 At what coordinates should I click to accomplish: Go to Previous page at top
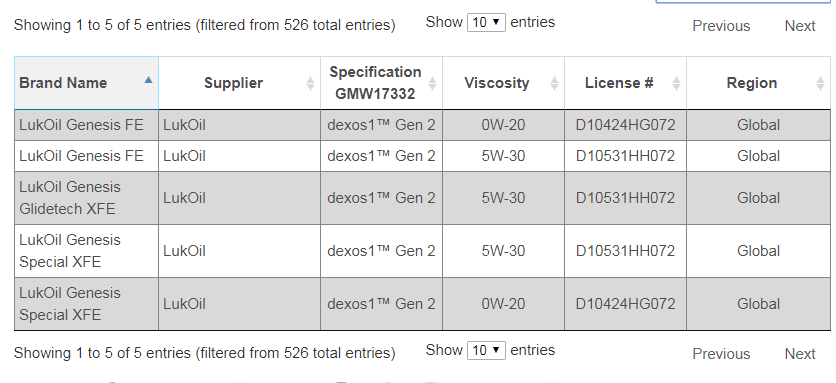(x=721, y=26)
